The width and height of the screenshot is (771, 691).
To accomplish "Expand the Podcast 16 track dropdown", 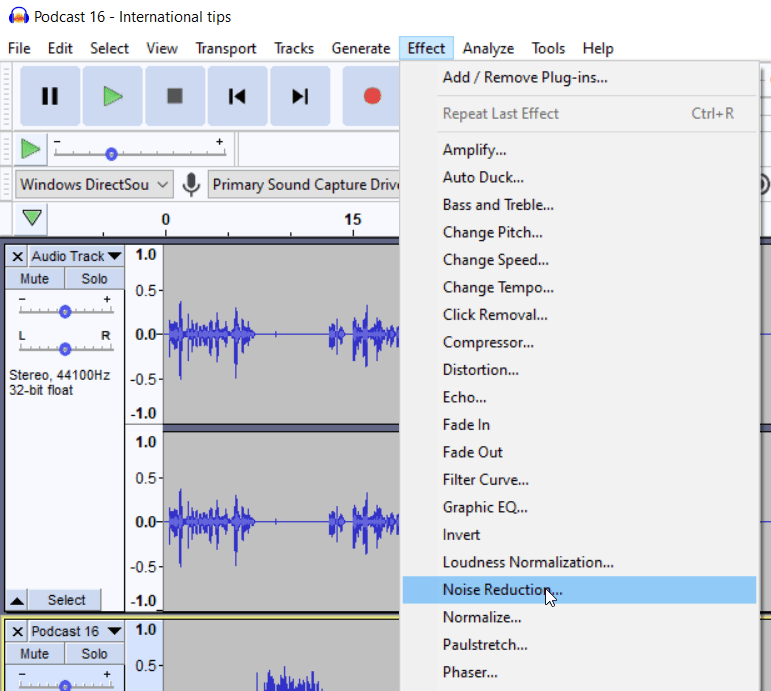I will point(75,631).
